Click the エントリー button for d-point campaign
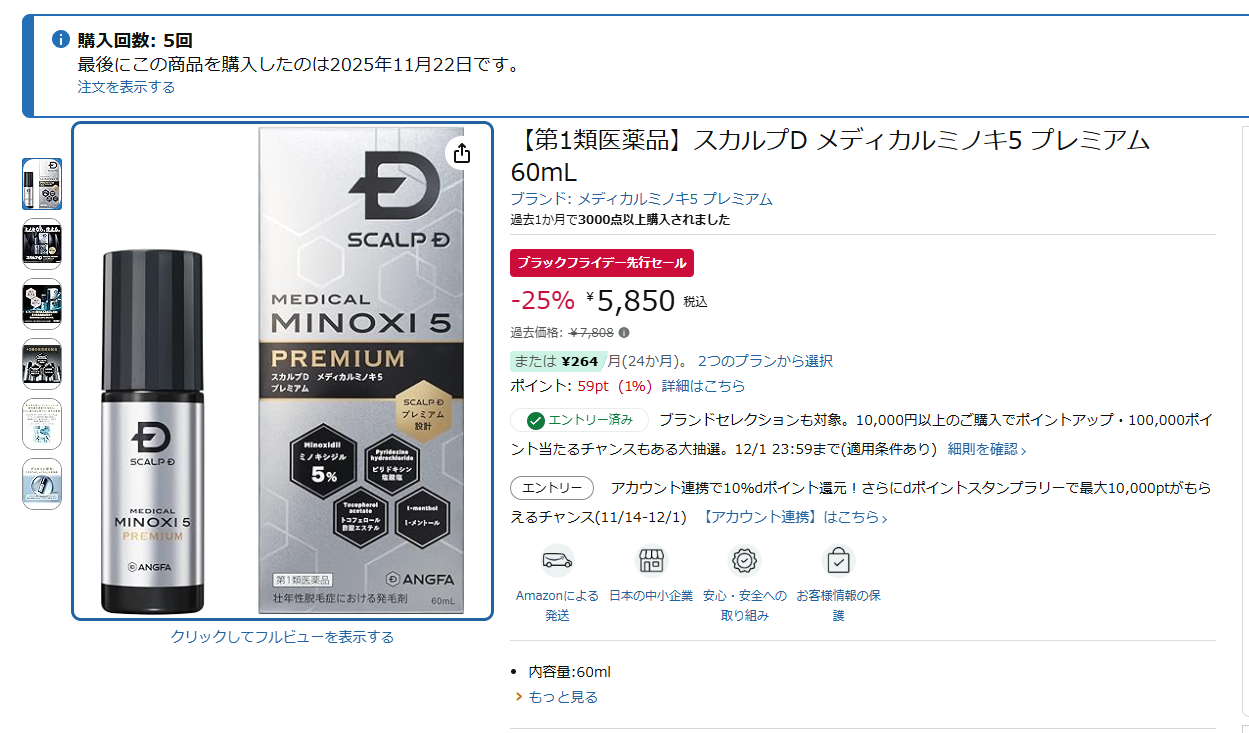1249x733 pixels. (552, 488)
